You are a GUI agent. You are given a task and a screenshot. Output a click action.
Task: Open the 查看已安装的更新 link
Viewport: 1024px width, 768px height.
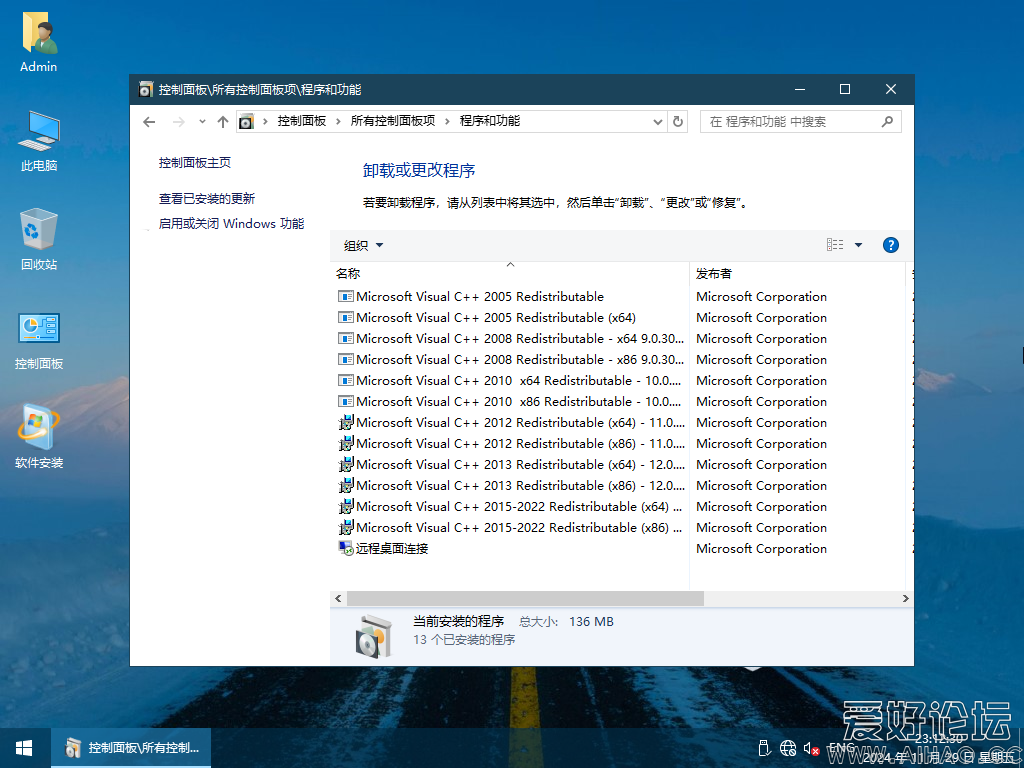tap(207, 199)
